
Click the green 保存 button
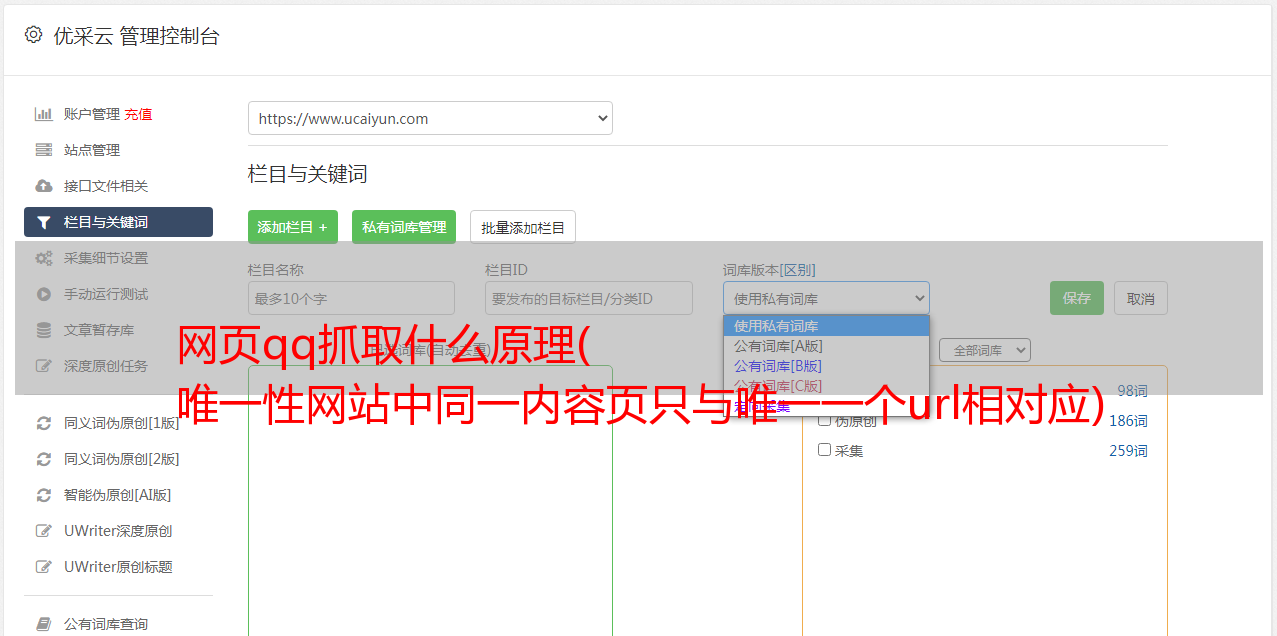pyautogui.click(x=1077, y=298)
